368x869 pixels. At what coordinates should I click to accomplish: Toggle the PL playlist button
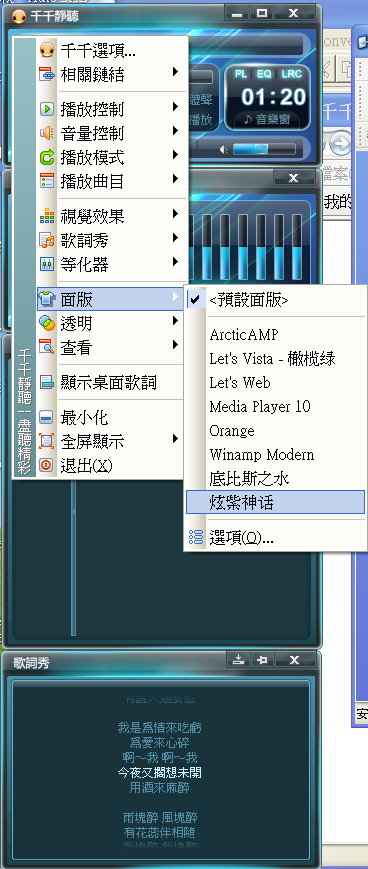[x=241, y=74]
